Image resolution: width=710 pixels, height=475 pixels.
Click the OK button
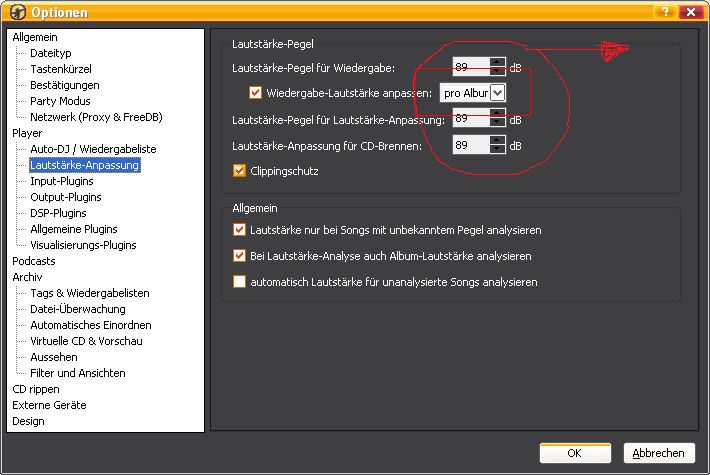point(574,453)
